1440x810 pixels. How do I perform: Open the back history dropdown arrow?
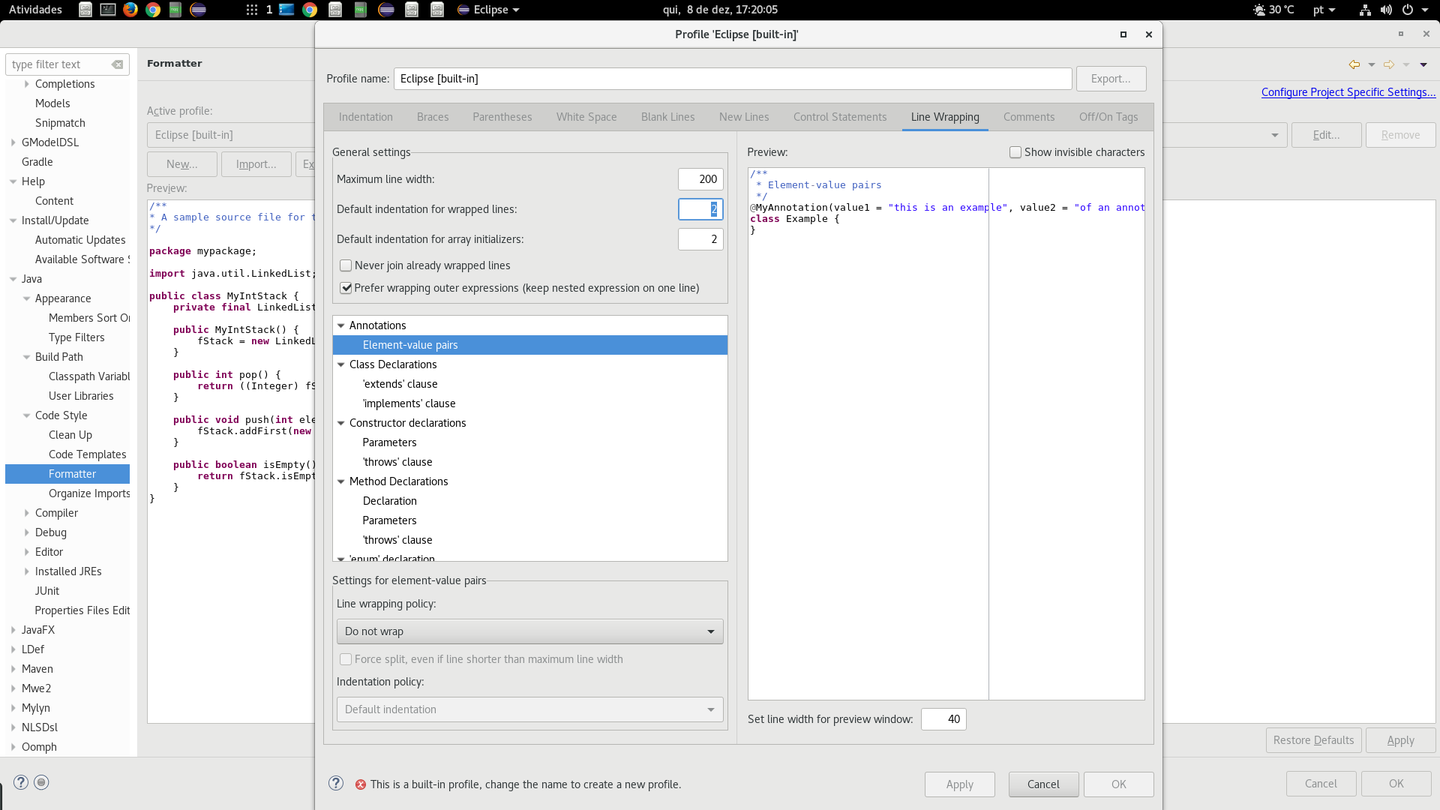pos(1371,65)
